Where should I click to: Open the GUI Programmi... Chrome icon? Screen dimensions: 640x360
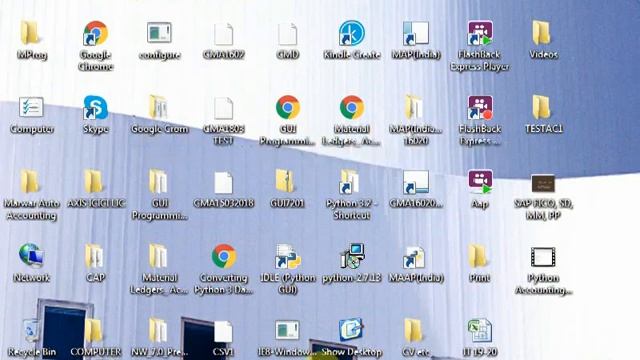(x=287, y=107)
